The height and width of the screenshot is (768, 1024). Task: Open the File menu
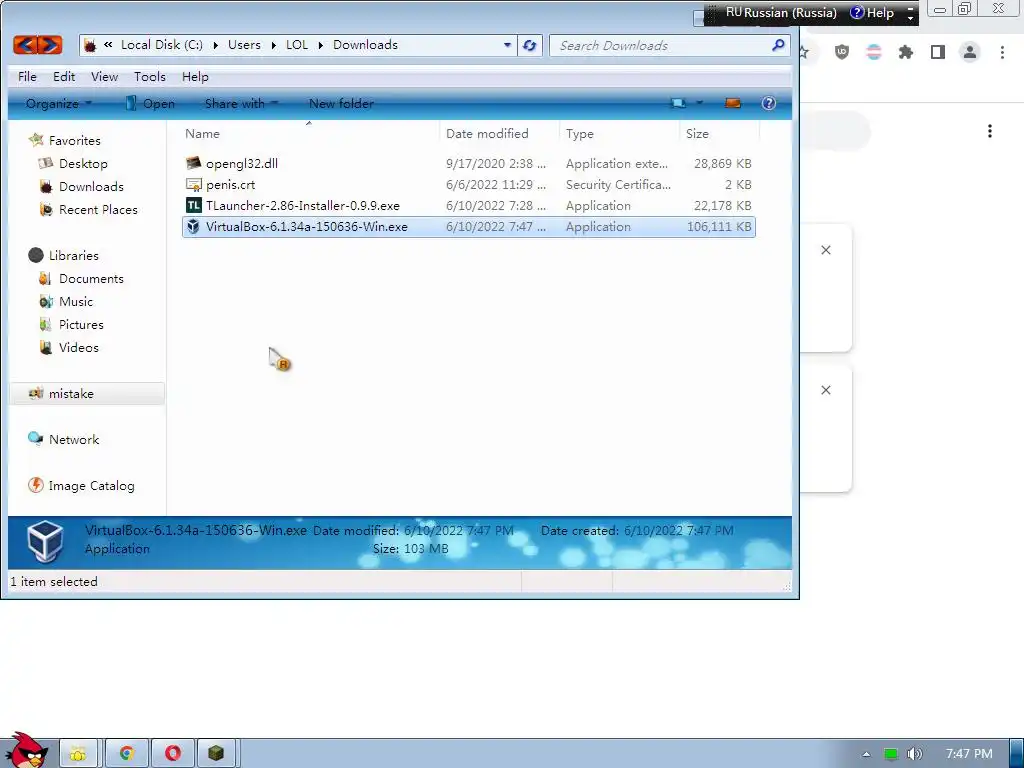(x=27, y=76)
